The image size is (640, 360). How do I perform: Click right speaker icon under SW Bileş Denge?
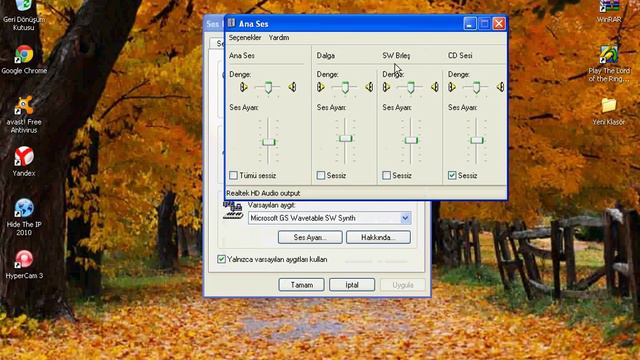click(x=435, y=87)
